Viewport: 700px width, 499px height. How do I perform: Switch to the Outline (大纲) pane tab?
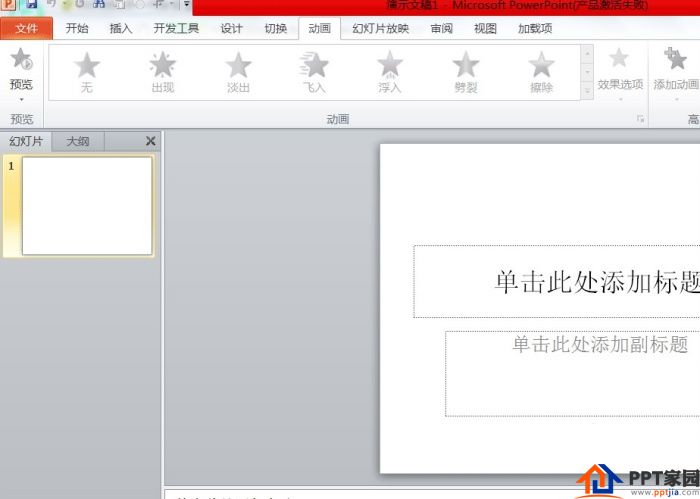tap(78, 141)
